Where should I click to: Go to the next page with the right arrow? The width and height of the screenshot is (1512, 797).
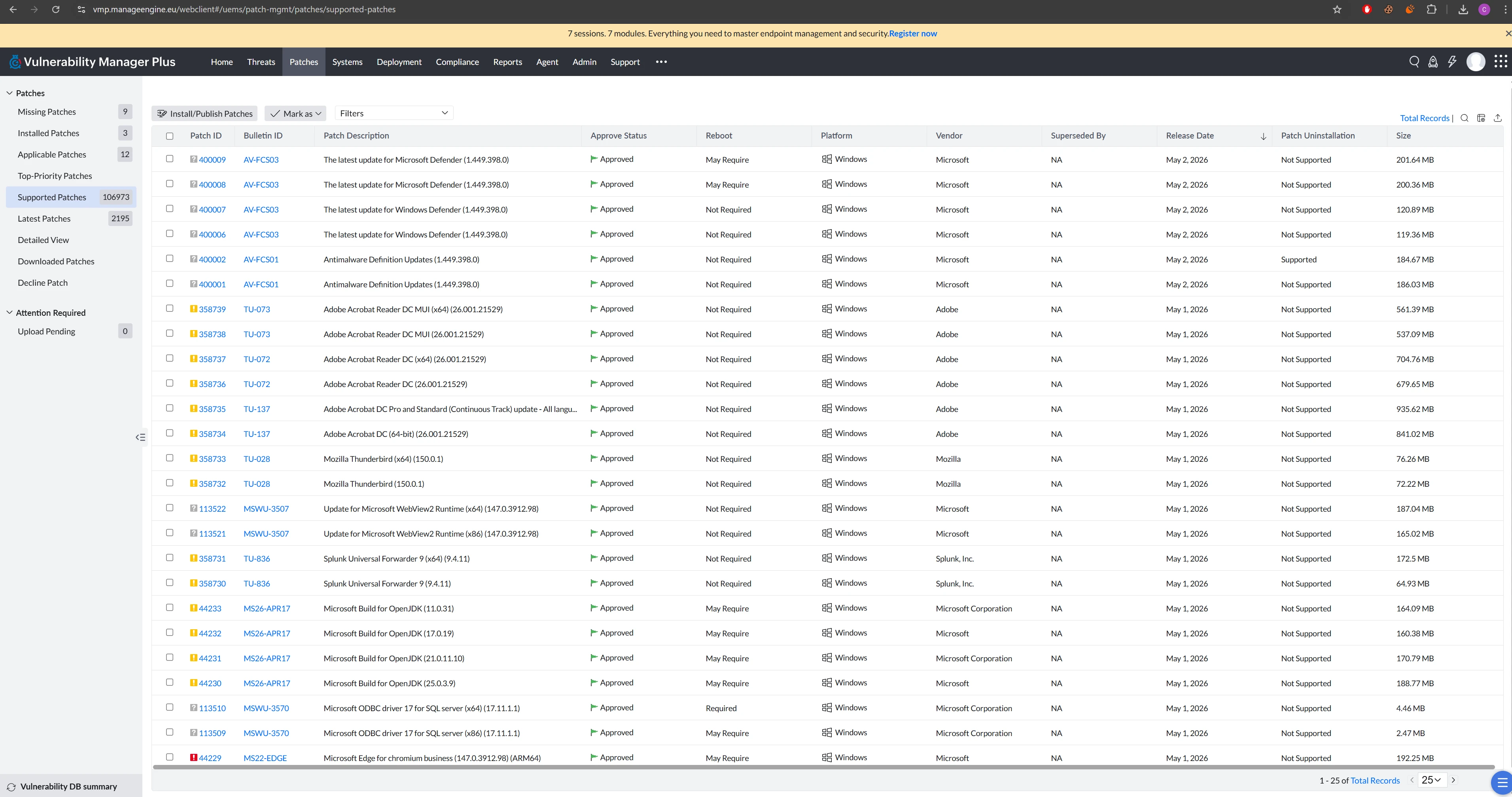click(x=1453, y=780)
